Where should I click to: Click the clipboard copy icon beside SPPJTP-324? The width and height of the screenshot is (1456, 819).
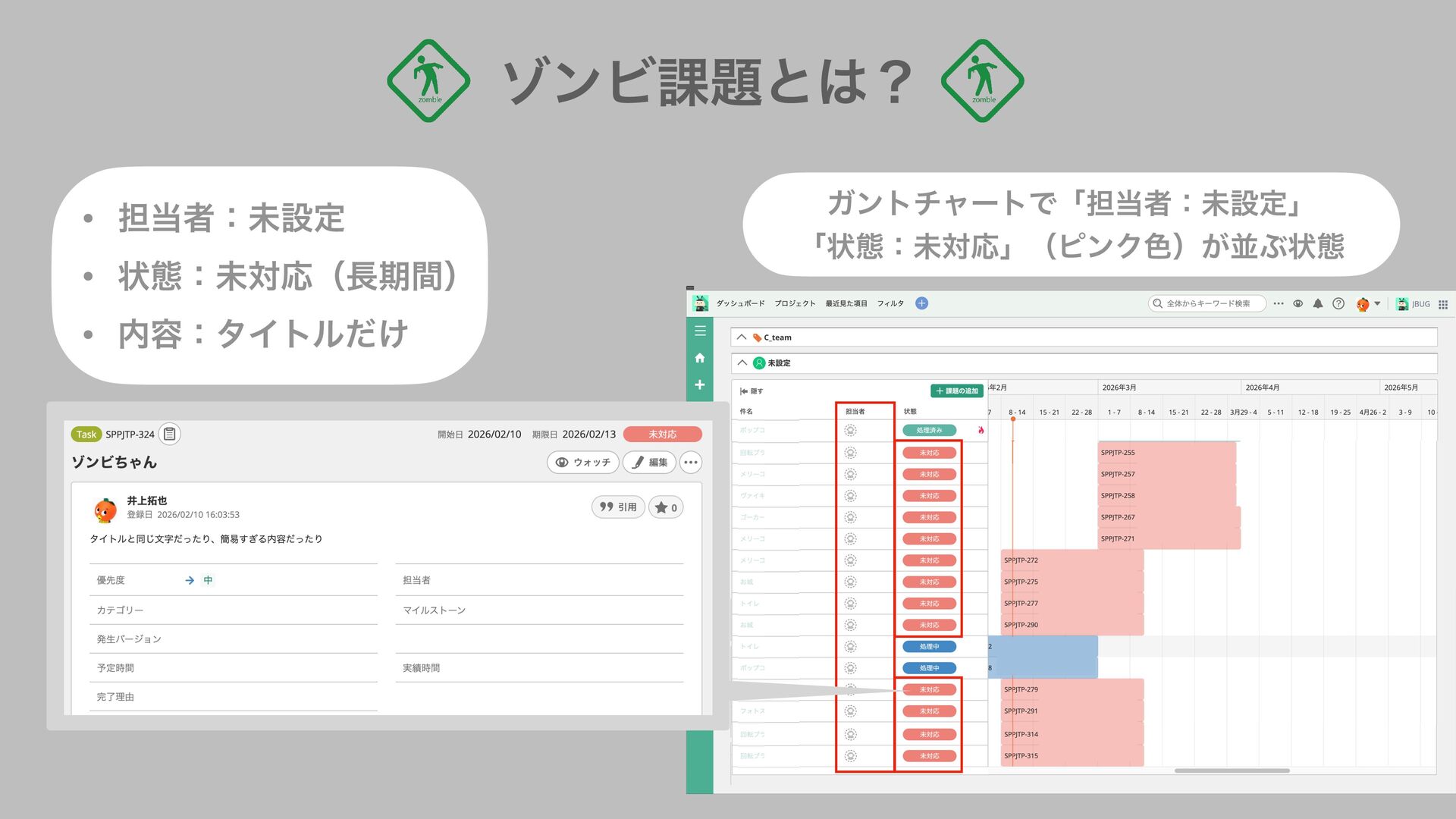click(170, 434)
